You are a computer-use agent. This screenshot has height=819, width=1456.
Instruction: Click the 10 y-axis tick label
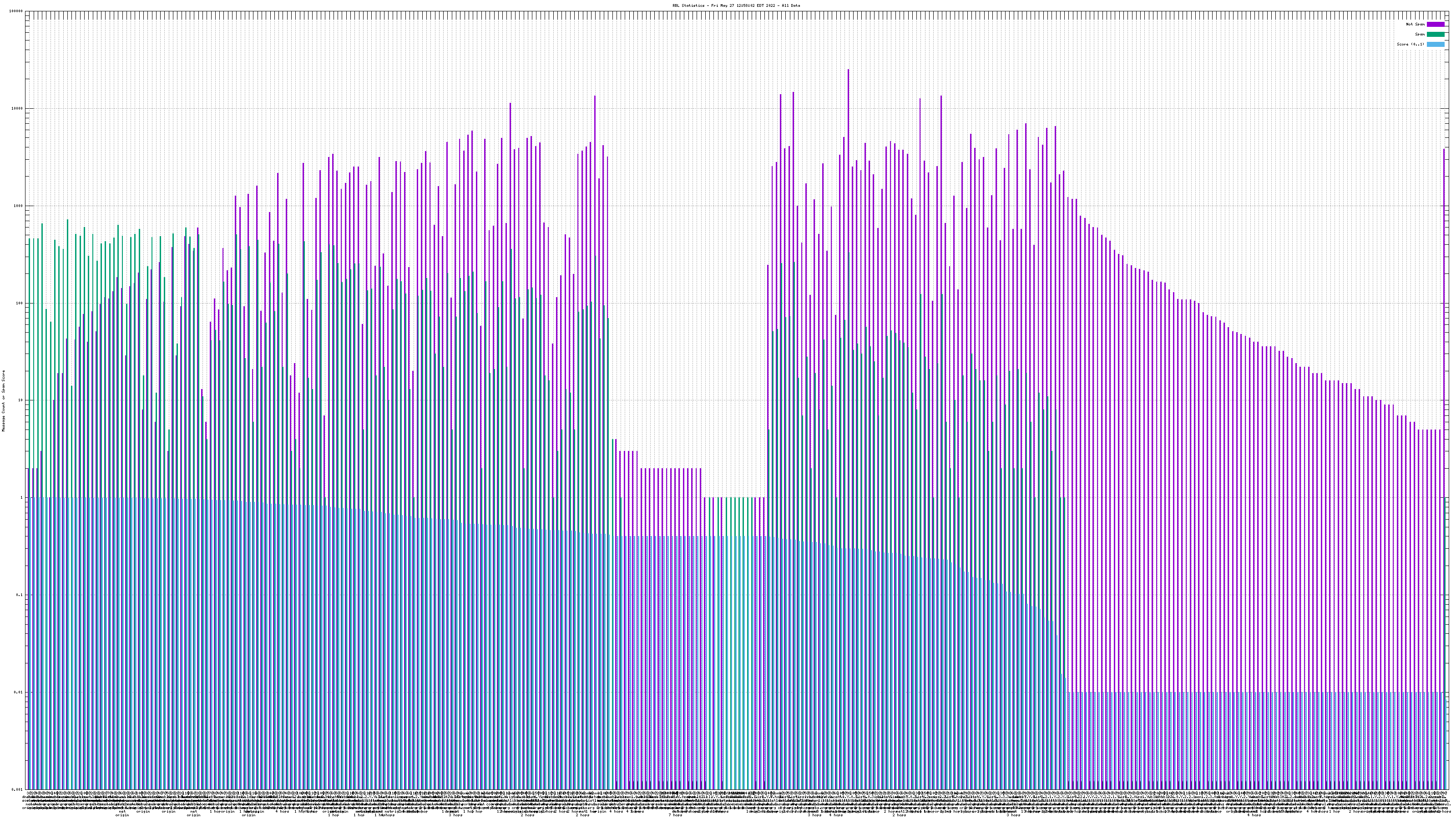point(20,400)
